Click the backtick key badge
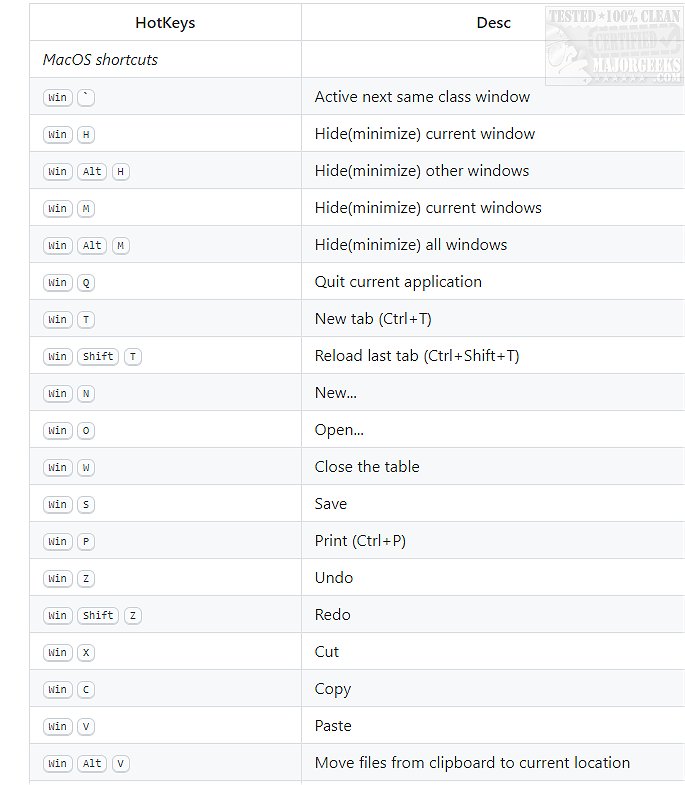The height and width of the screenshot is (785, 685). [x=86, y=98]
